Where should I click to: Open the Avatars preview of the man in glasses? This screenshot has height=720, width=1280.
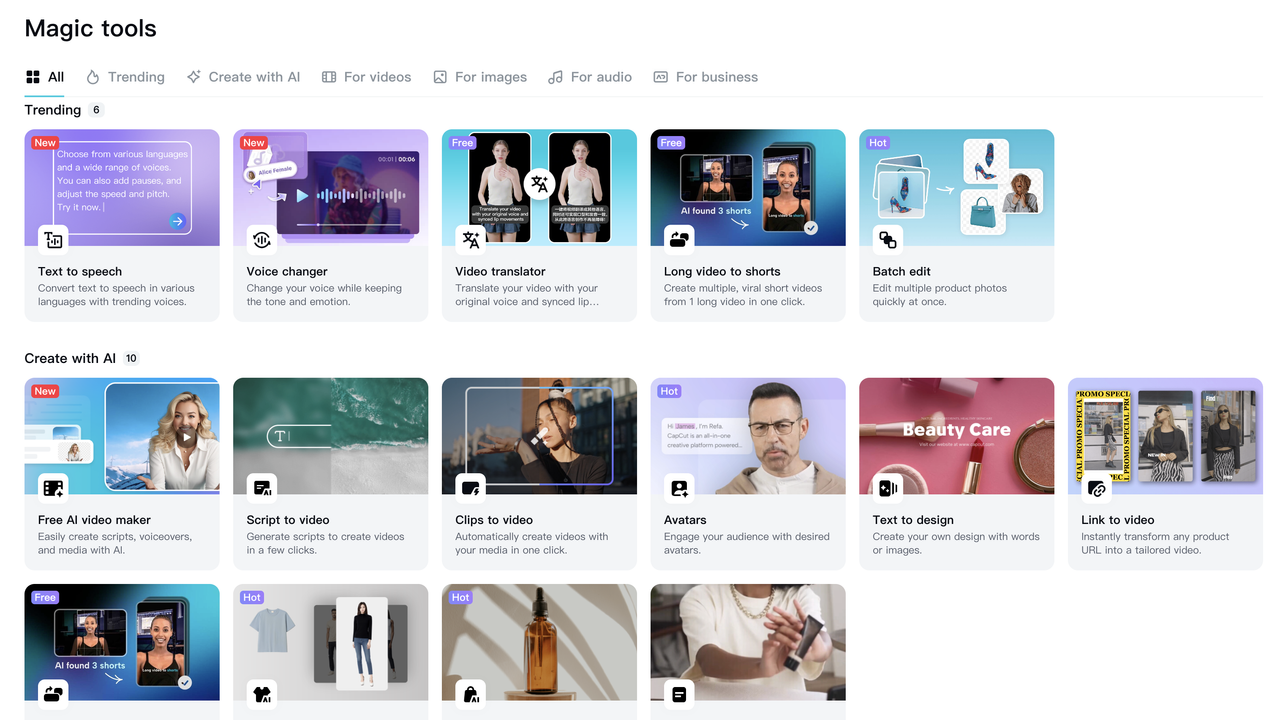(x=748, y=436)
